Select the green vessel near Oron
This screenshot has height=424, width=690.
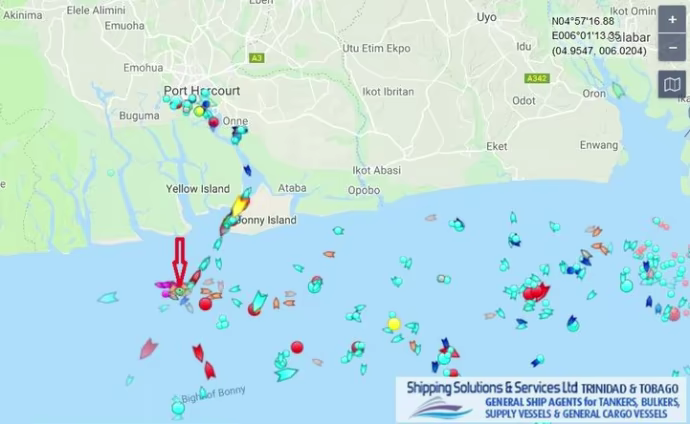click(618, 91)
